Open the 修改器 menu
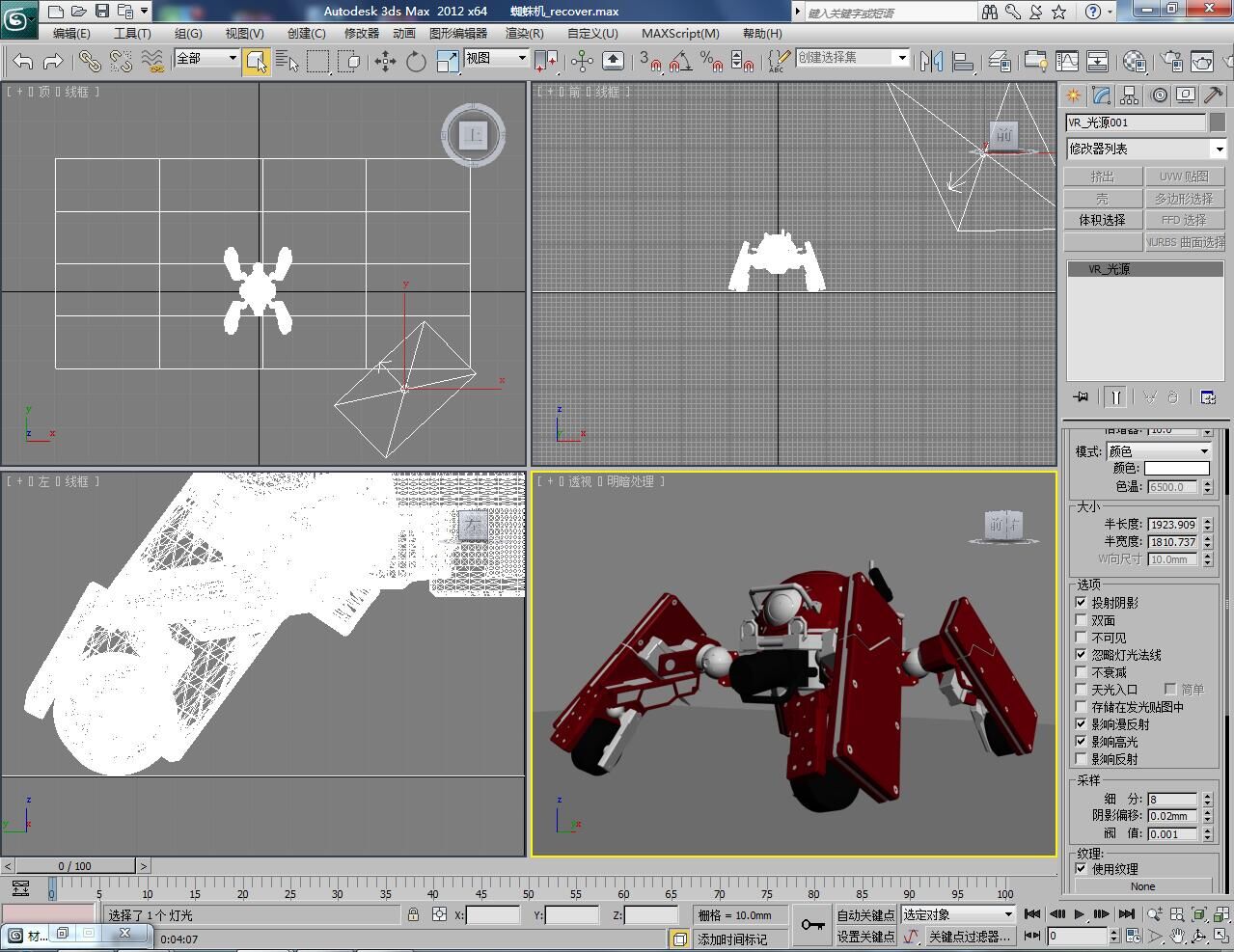1234x952 pixels. [362, 33]
